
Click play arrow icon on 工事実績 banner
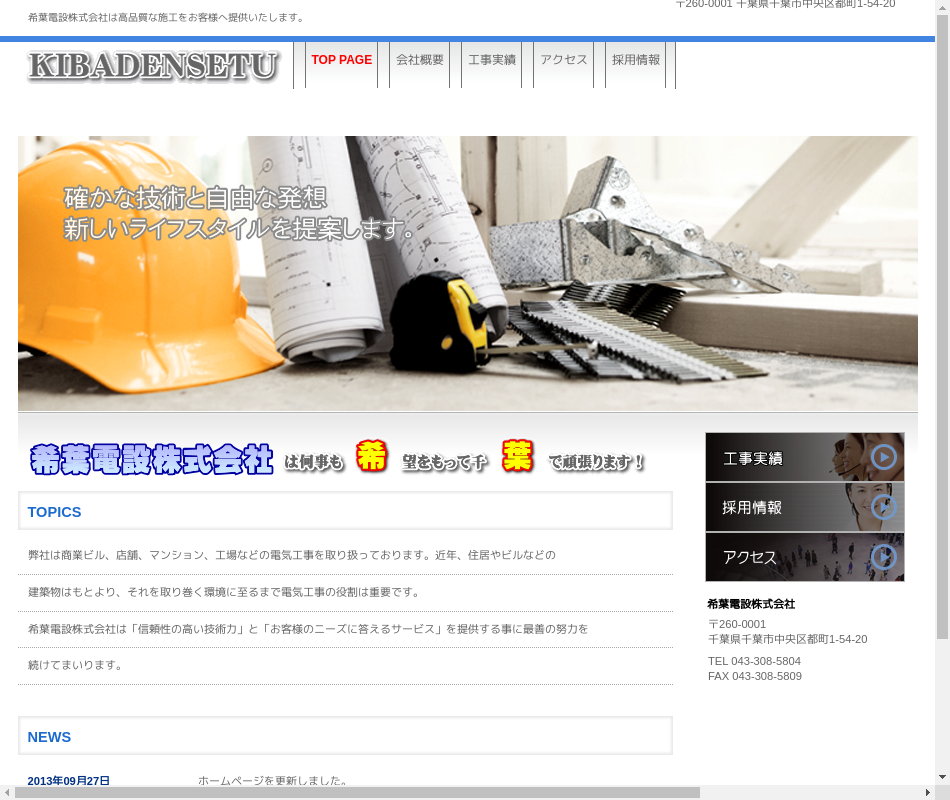[883, 458]
